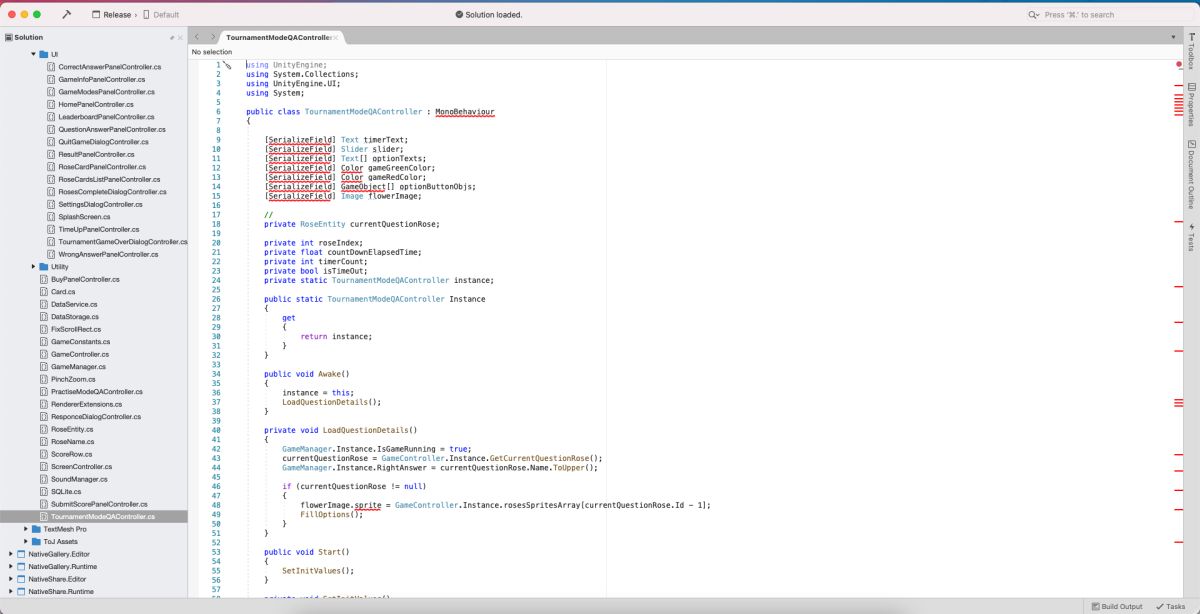The width and height of the screenshot is (1200, 614).
Task: Open the Document Outline side panel
Action: click(1191, 174)
